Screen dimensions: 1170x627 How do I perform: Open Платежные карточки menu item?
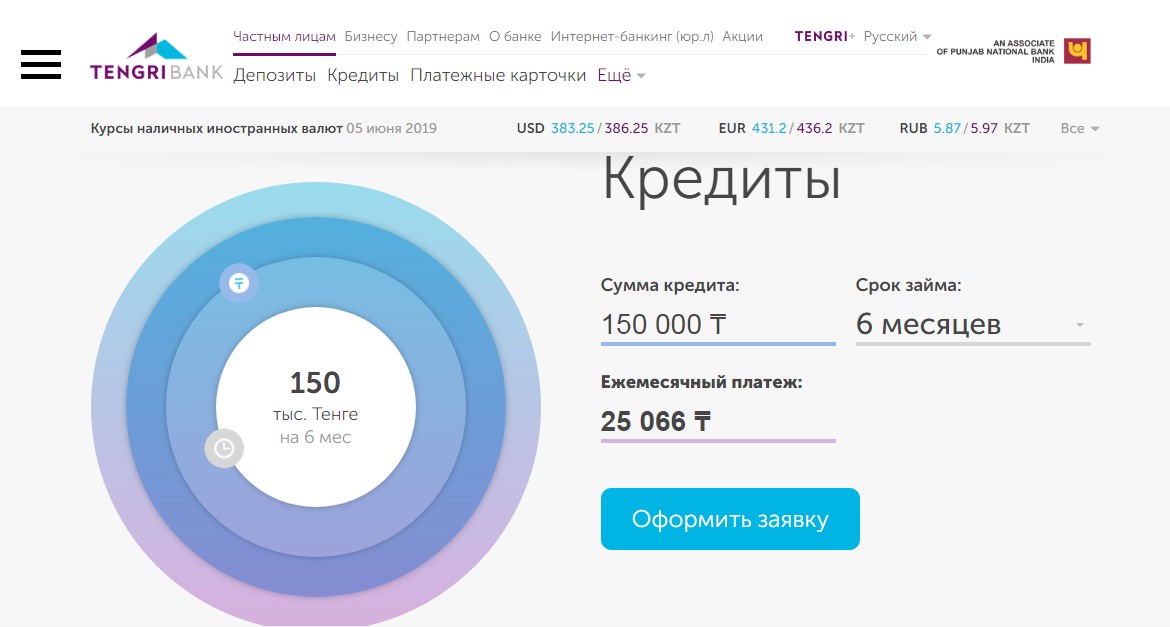pos(498,76)
